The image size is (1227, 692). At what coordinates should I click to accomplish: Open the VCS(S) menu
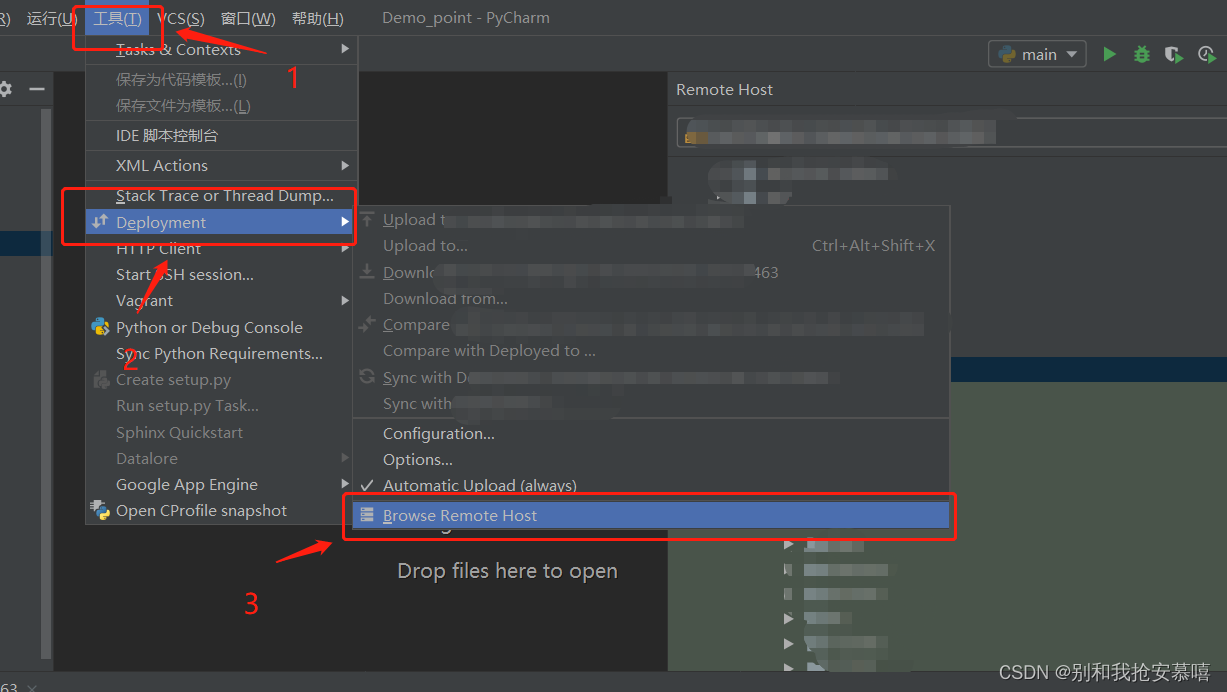[x=180, y=18]
